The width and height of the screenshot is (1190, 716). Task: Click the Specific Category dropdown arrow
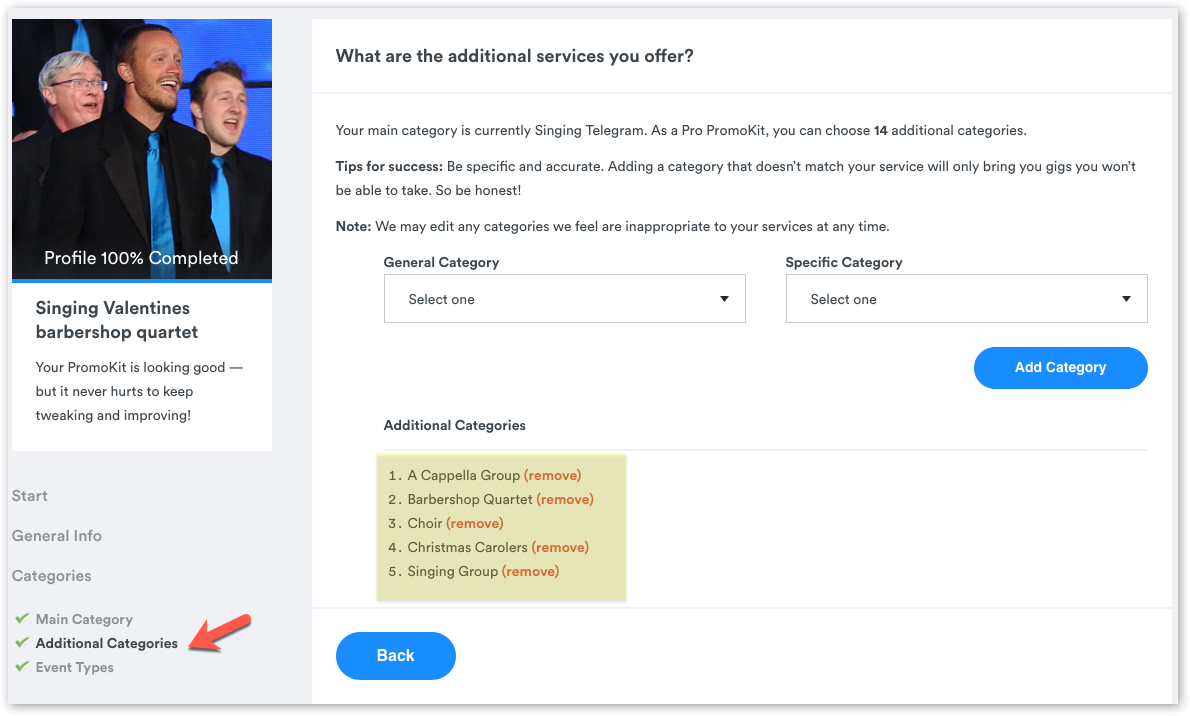tap(1126, 299)
